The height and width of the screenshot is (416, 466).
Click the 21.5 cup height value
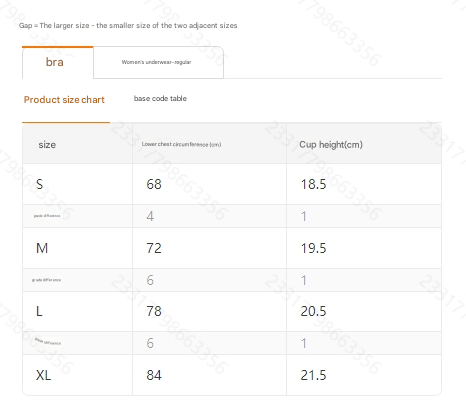pyautogui.click(x=313, y=375)
